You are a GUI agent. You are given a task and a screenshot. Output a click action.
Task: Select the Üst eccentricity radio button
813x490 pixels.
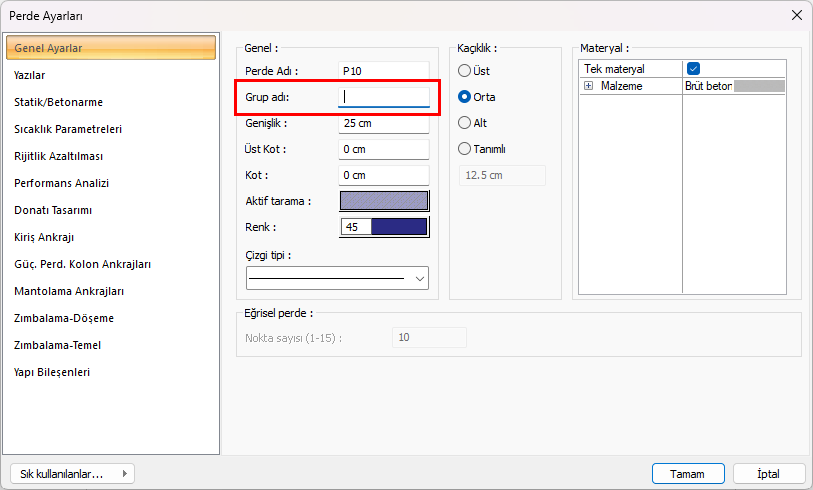pyautogui.click(x=464, y=71)
